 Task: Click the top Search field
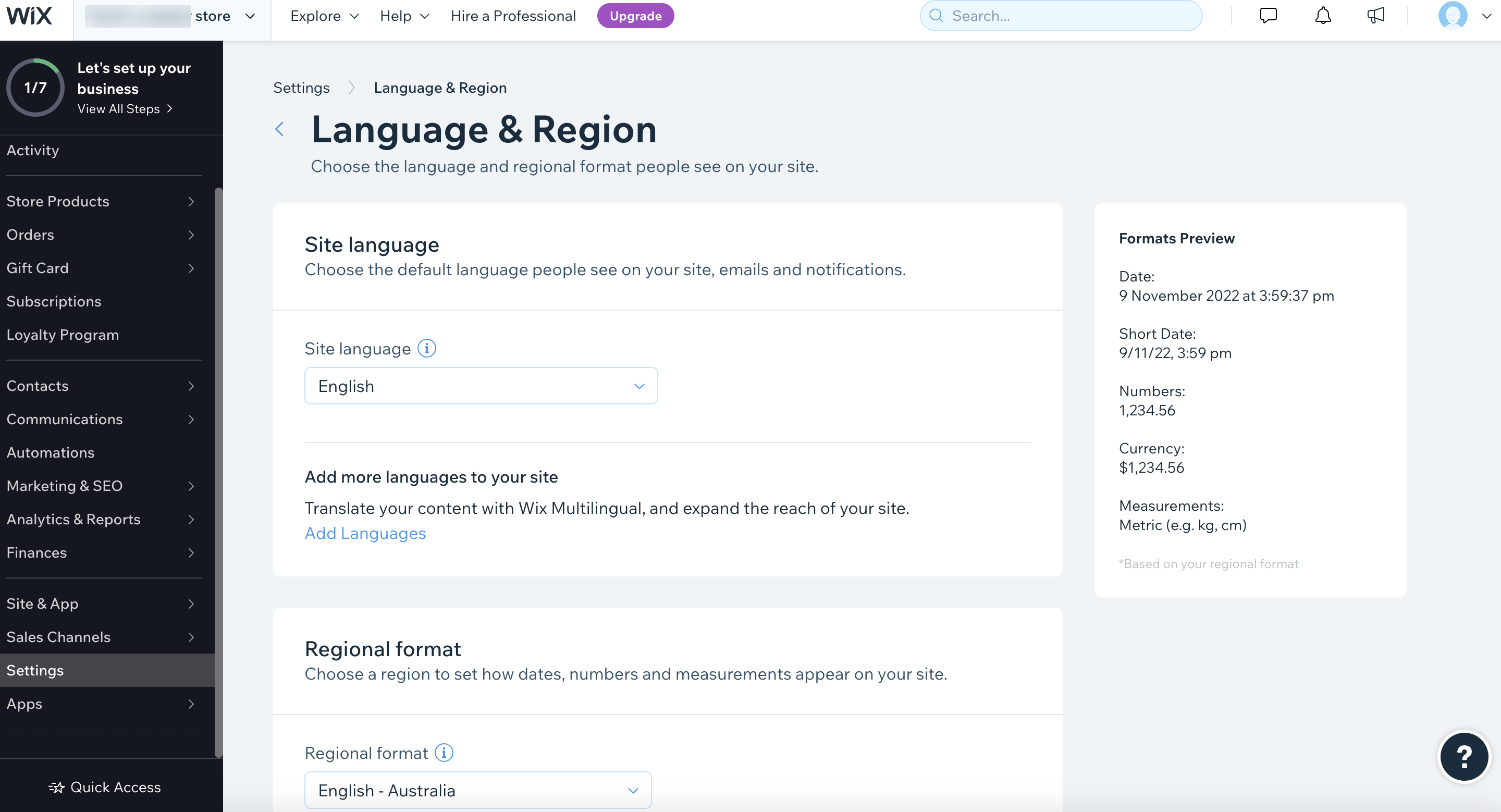pos(1061,16)
